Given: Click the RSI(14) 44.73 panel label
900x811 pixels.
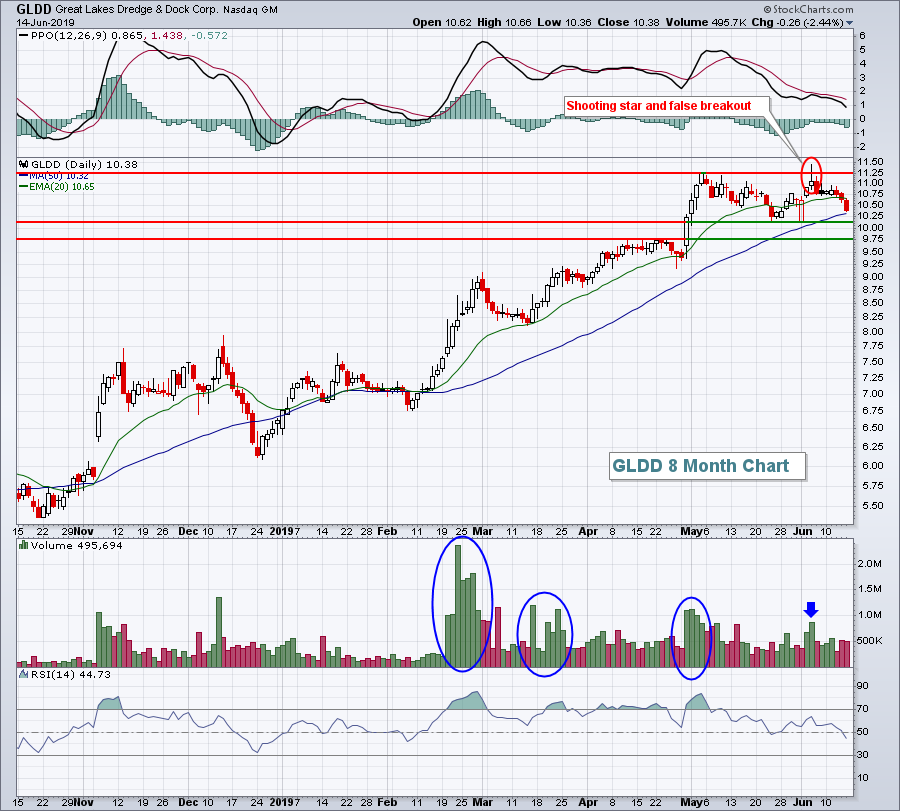Looking at the screenshot, I should coord(71,674).
